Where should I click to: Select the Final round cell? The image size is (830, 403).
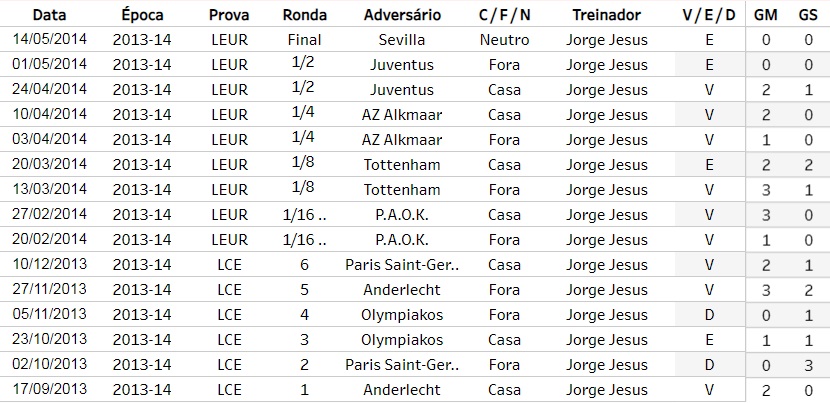pos(304,40)
